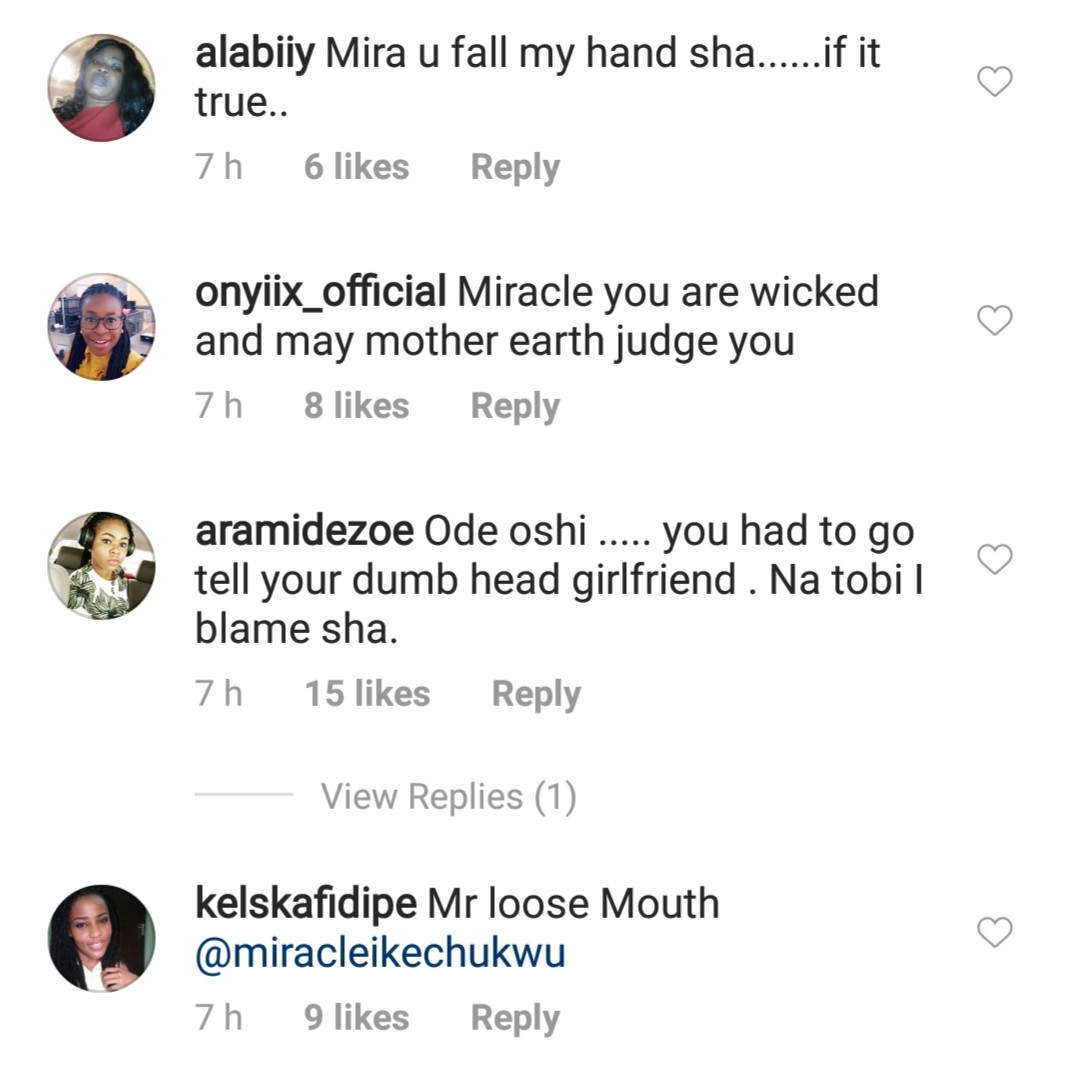Reply to onyiix_official's comment
The width and height of the screenshot is (1073, 1073).
(515, 406)
